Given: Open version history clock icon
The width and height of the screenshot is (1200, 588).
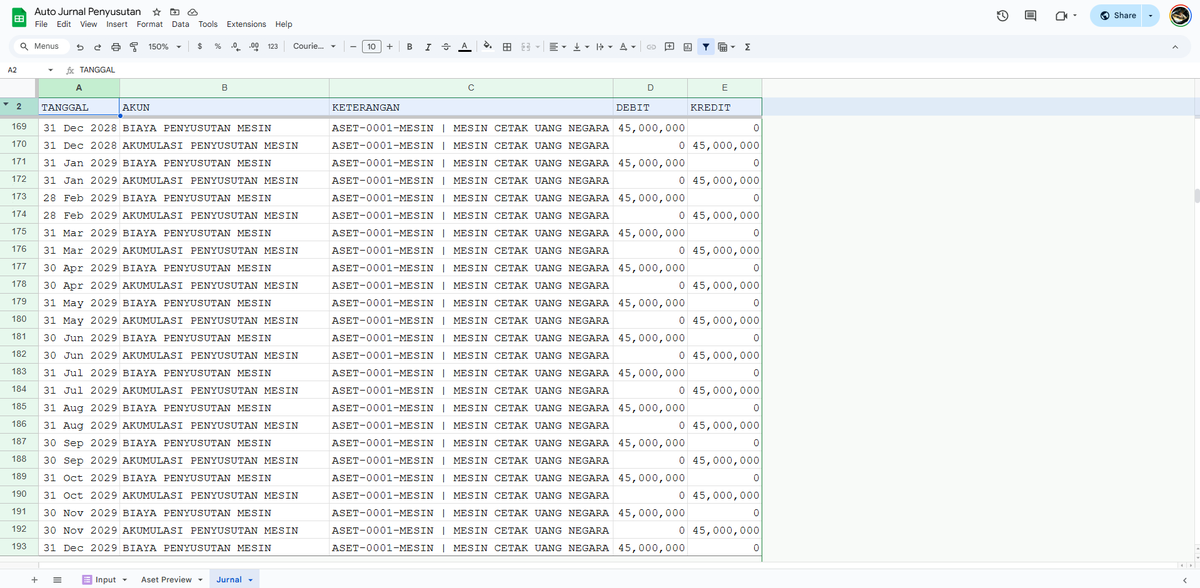Looking at the screenshot, I should [x=1002, y=16].
